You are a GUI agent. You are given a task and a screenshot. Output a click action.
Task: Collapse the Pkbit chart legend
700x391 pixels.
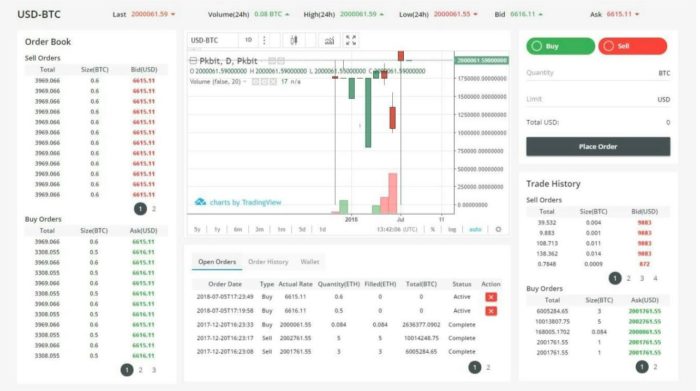tap(193, 61)
